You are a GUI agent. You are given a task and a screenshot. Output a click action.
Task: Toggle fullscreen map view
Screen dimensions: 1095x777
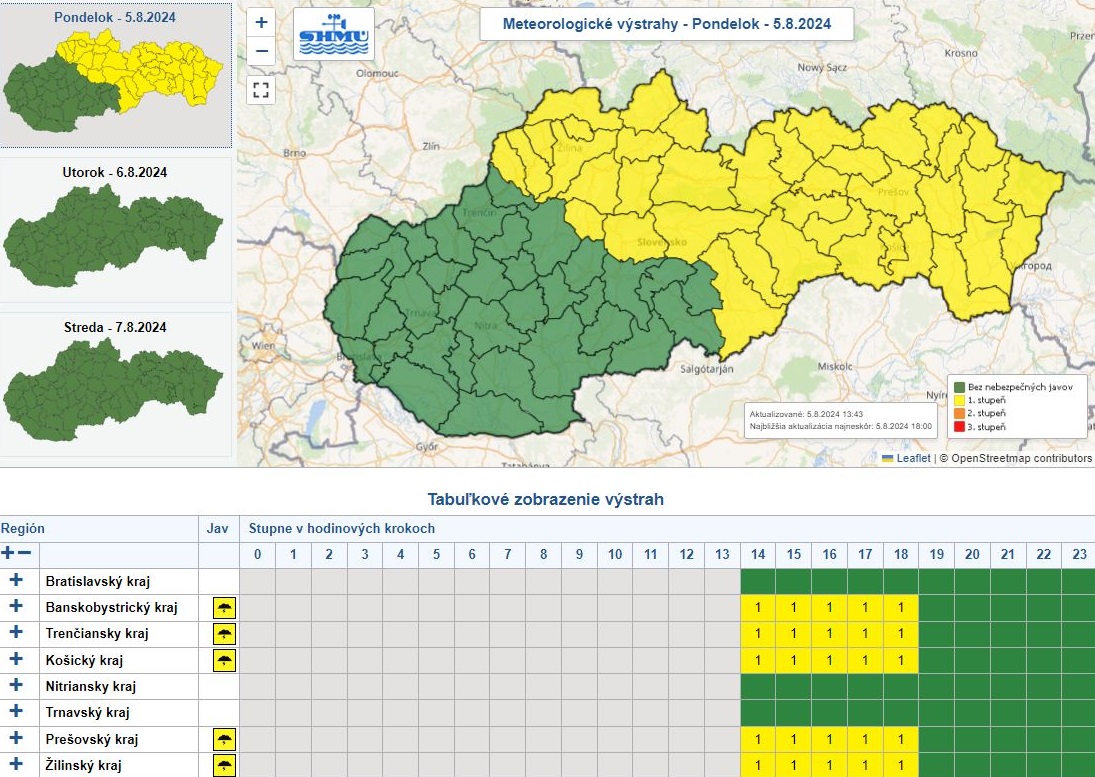(x=261, y=91)
